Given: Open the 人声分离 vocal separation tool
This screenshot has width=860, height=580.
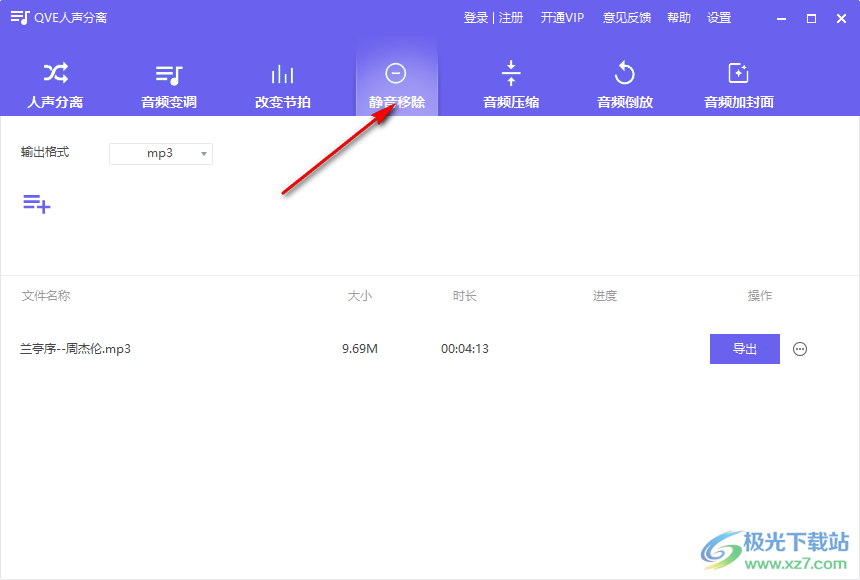Looking at the screenshot, I should pyautogui.click(x=55, y=83).
